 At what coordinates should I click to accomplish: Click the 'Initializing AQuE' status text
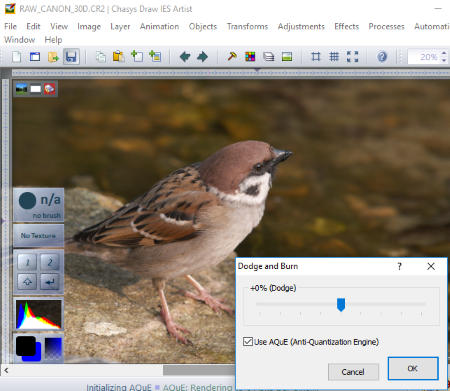click(x=119, y=387)
